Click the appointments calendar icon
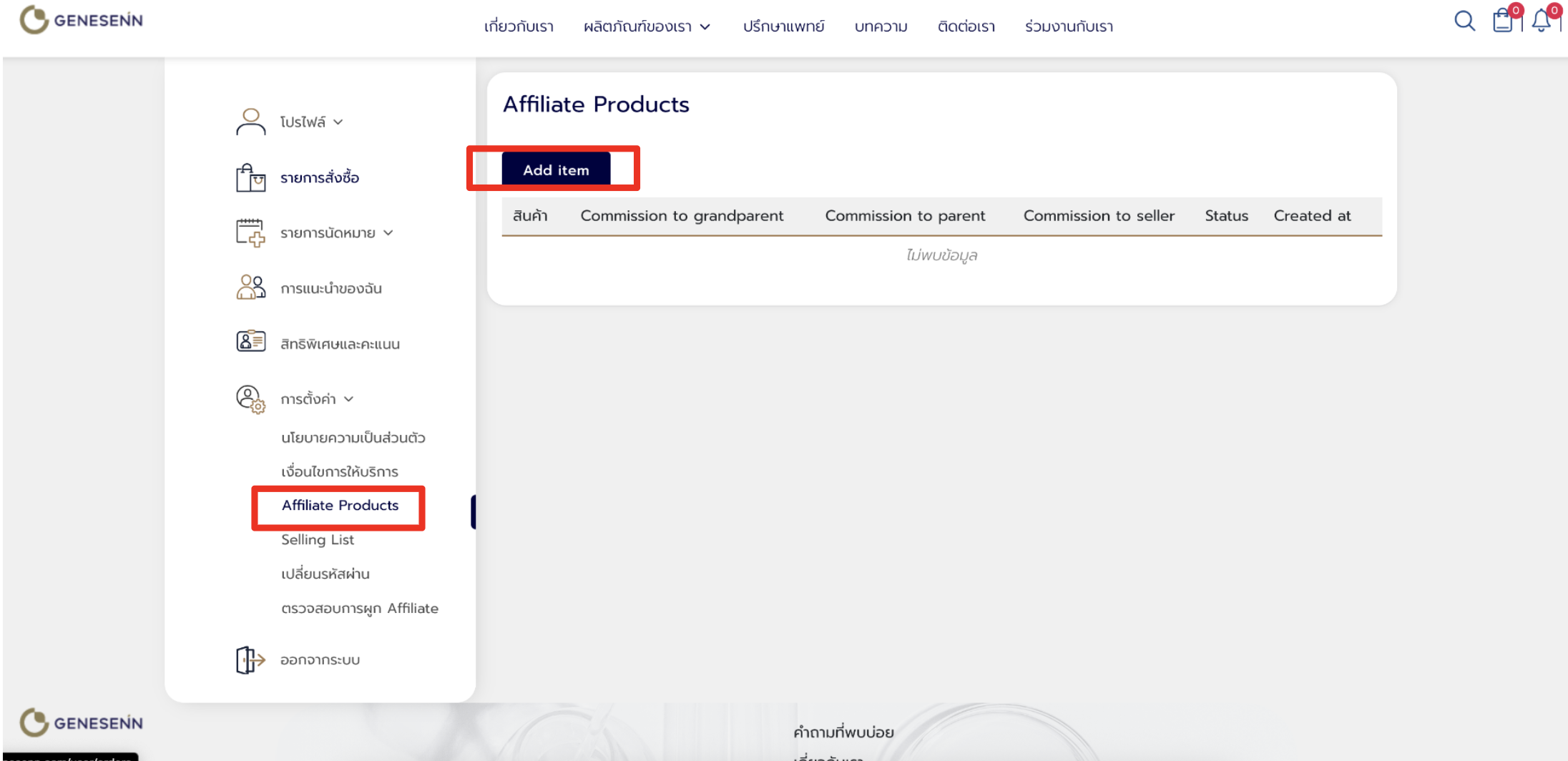The width and height of the screenshot is (1568, 761). (250, 233)
